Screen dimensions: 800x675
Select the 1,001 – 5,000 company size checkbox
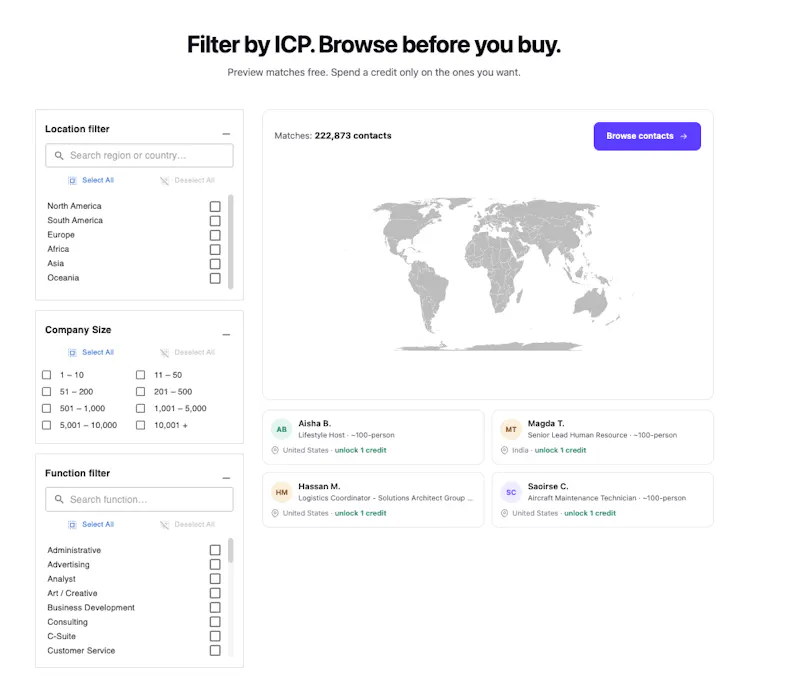click(x=140, y=408)
